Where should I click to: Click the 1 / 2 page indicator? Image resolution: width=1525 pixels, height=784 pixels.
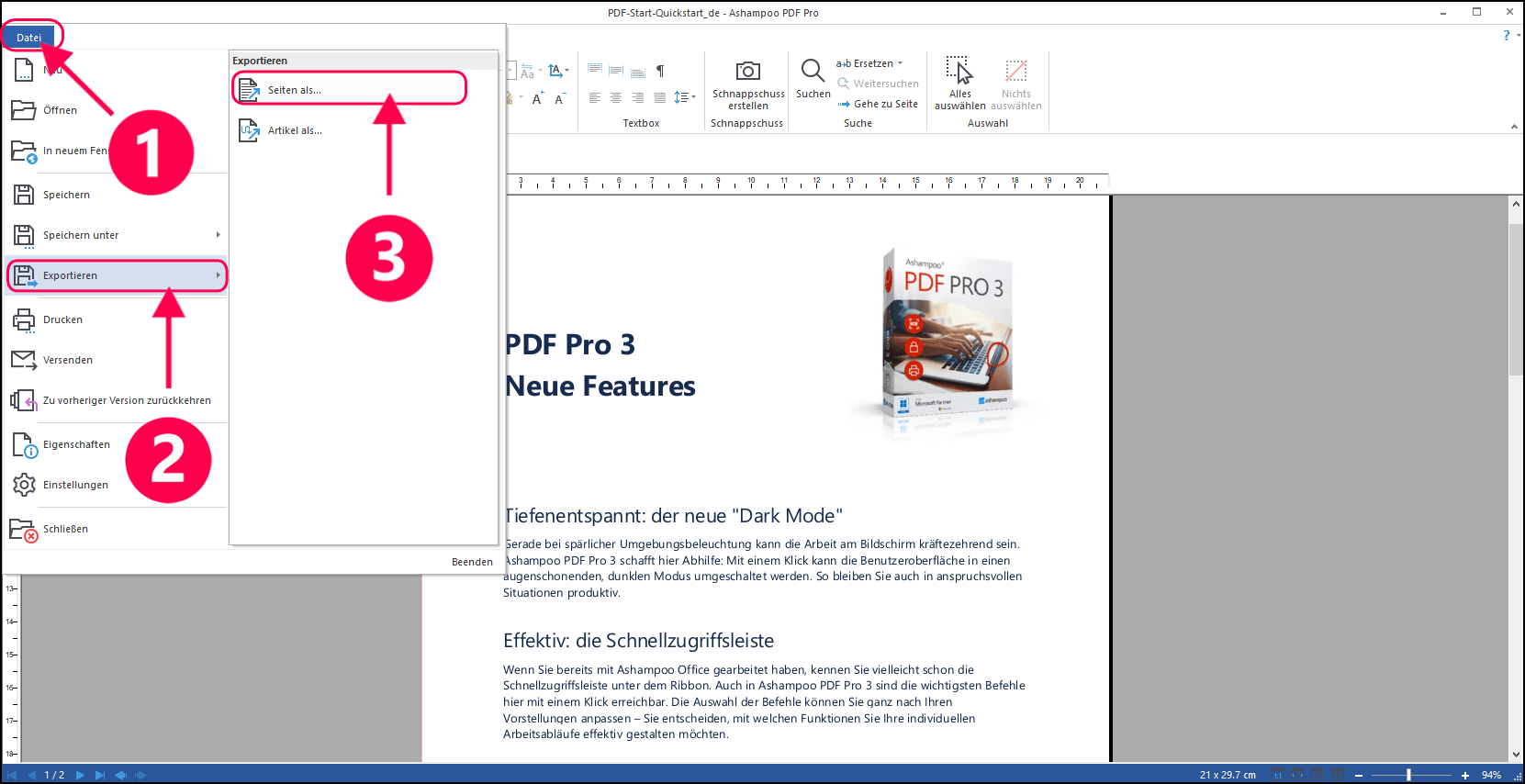(55, 775)
